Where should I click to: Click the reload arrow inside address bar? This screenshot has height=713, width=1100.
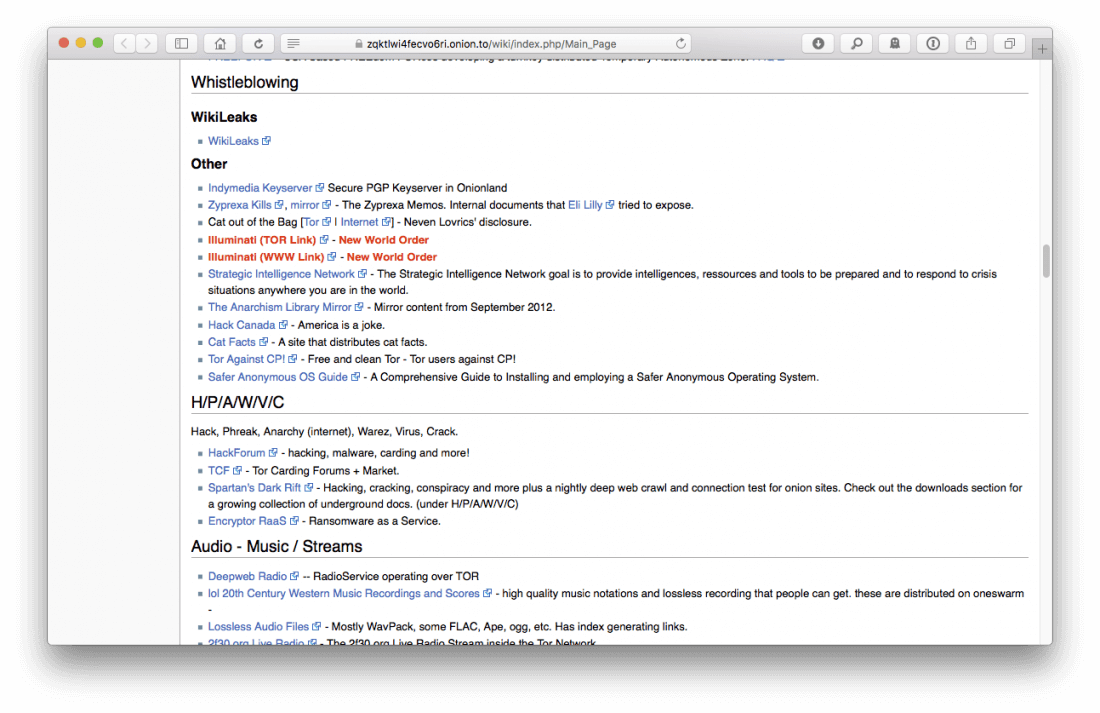[681, 43]
